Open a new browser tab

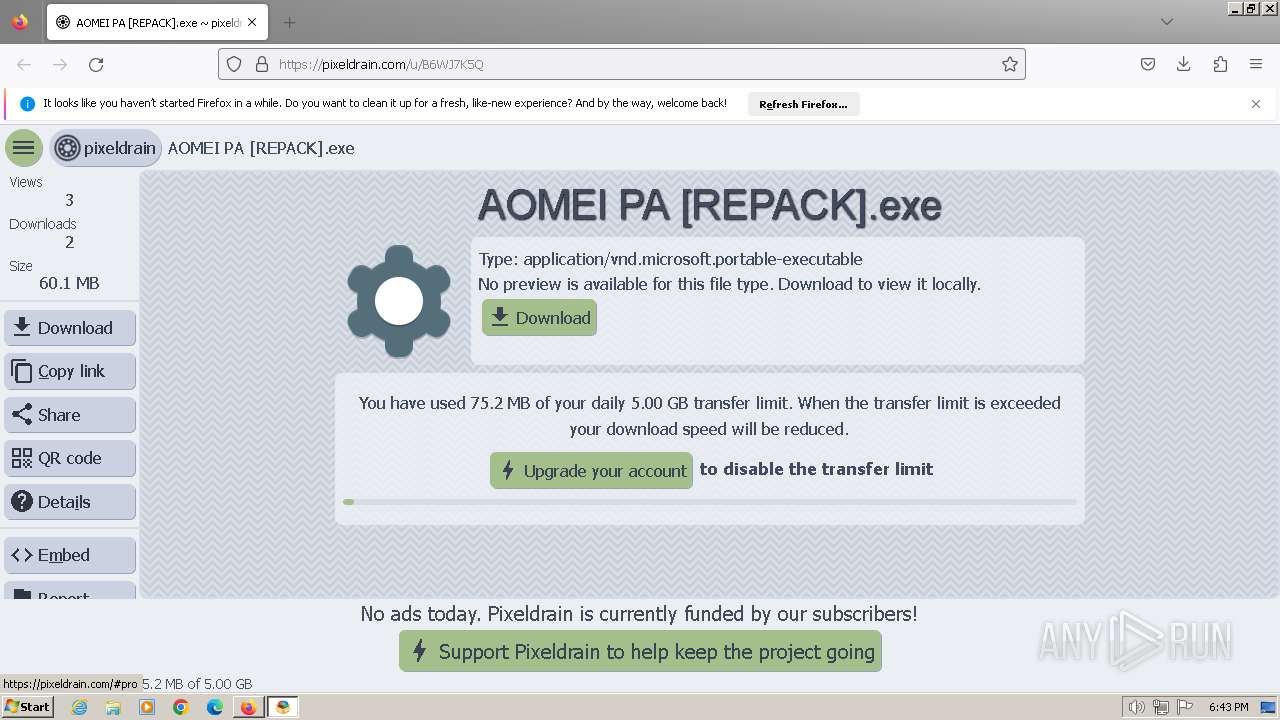[289, 22]
